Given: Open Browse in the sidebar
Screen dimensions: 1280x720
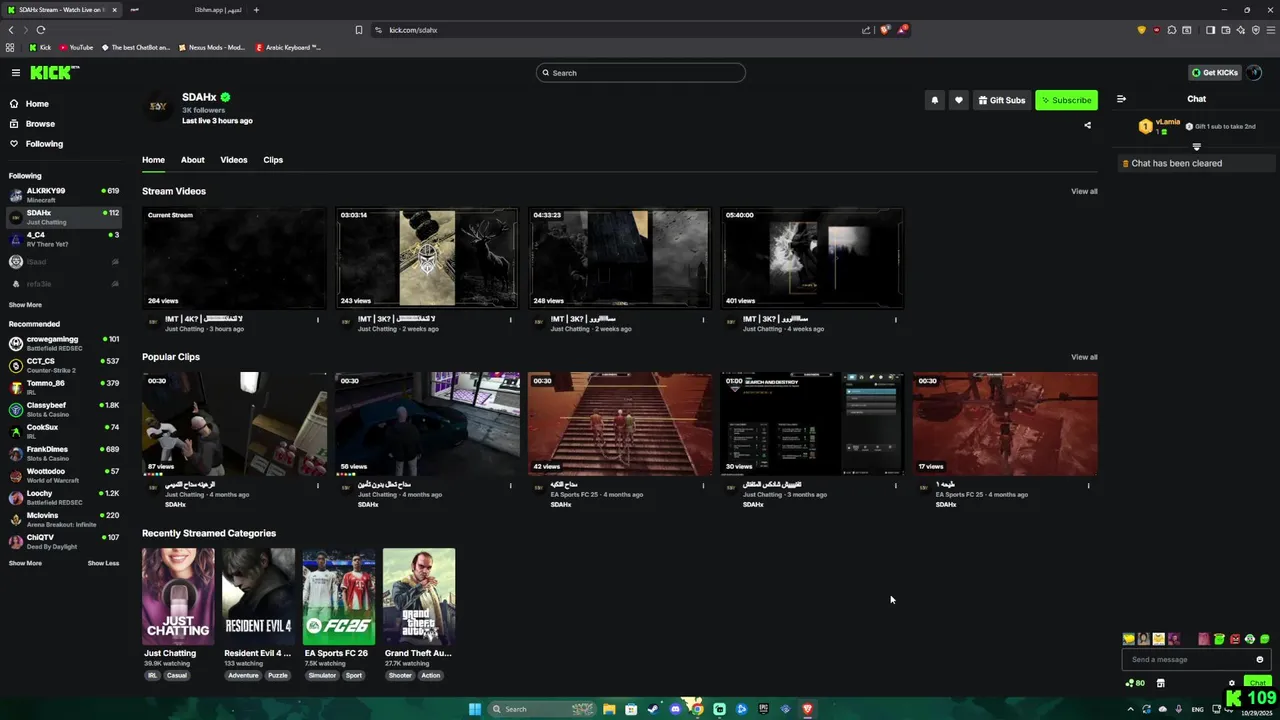Looking at the screenshot, I should point(40,124).
